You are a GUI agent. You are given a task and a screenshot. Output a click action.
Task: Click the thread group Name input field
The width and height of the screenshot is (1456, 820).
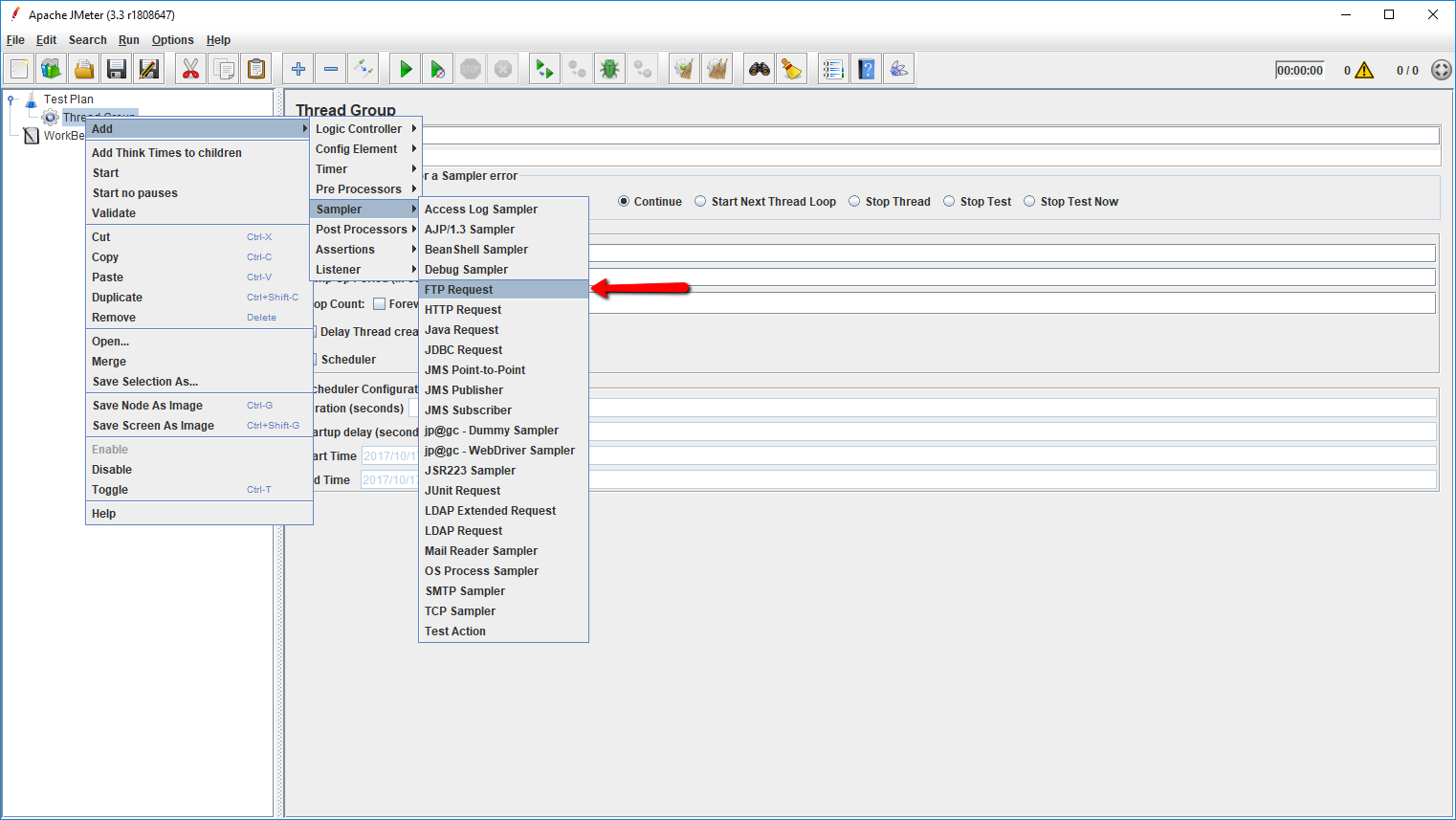[928, 135]
